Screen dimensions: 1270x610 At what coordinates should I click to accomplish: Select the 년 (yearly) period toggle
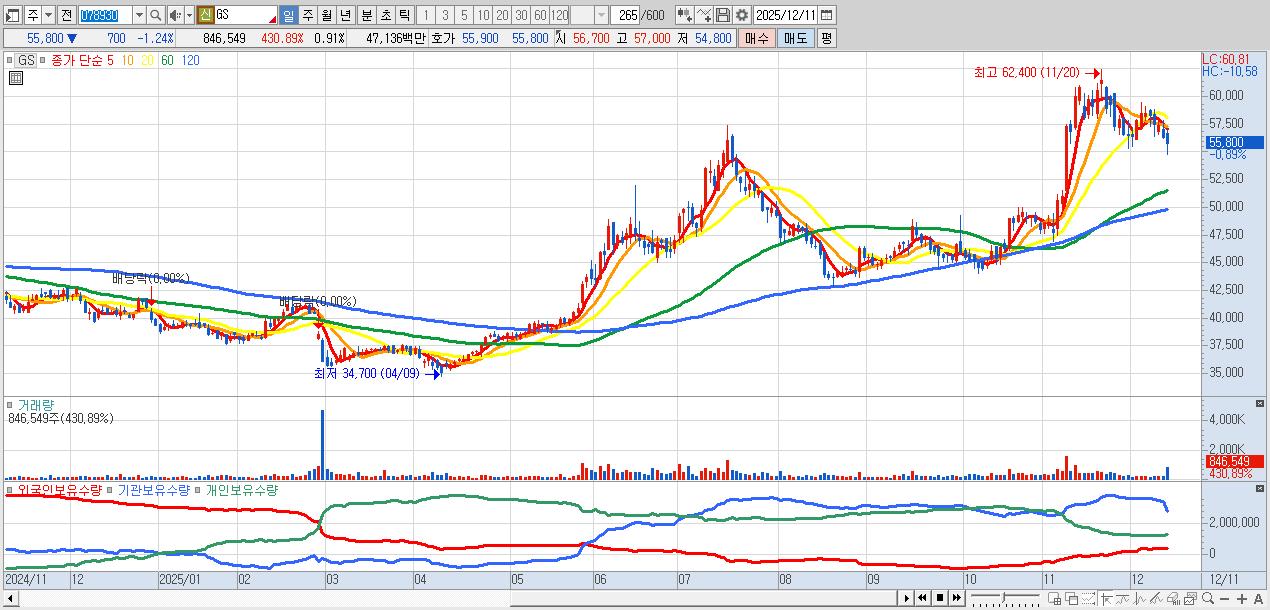[345, 15]
